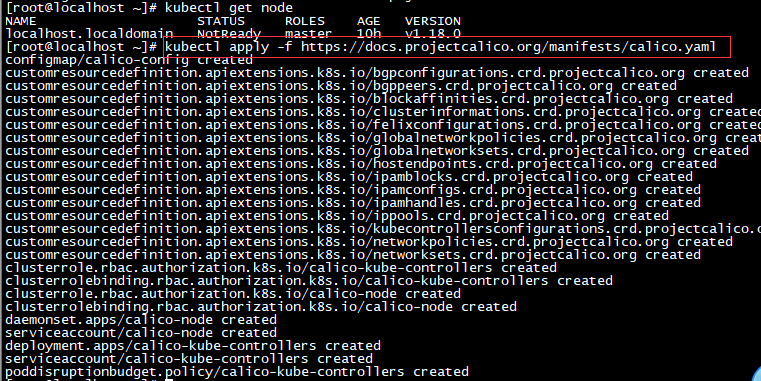The image size is (761, 381).
Task: Select the ipamhandles.crd.projectcalico.org line
Action: pyautogui.click(x=353, y=203)
